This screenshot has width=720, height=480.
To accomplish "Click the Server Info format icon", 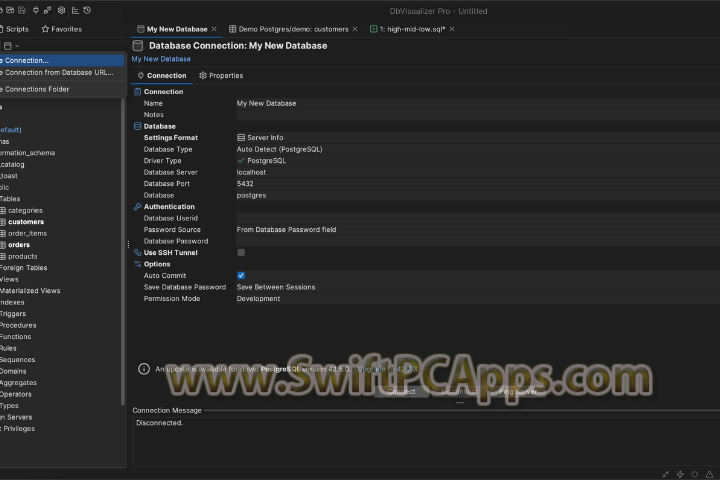I will tap(241, 137).
